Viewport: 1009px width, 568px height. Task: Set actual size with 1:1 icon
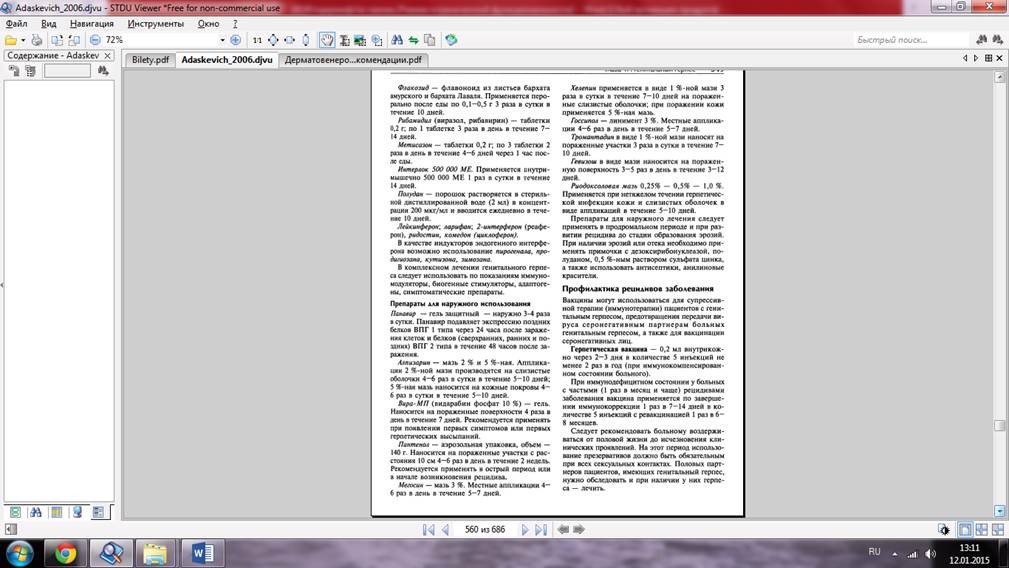pos(257,40)
